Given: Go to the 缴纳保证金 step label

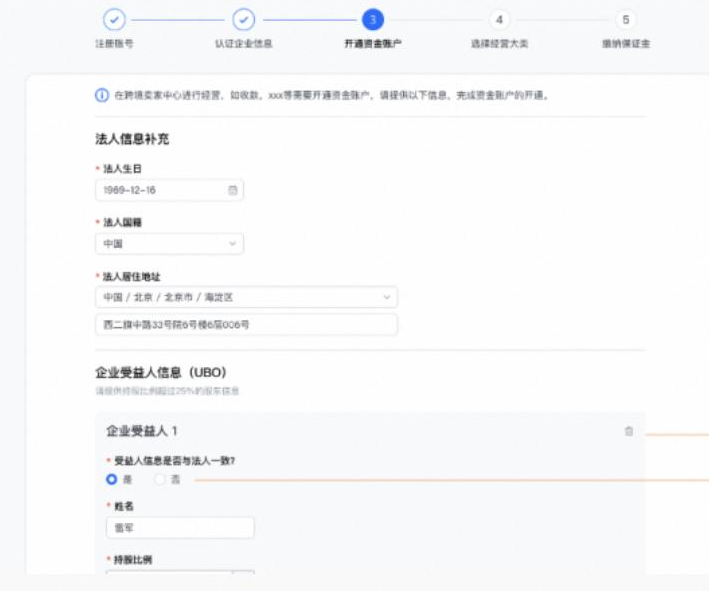Looking at the screenshot, I should click(626, 44).
